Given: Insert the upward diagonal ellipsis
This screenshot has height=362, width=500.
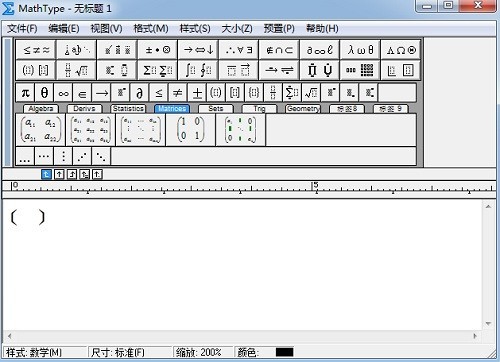Looking at the screenshot, I should (82, 156).
